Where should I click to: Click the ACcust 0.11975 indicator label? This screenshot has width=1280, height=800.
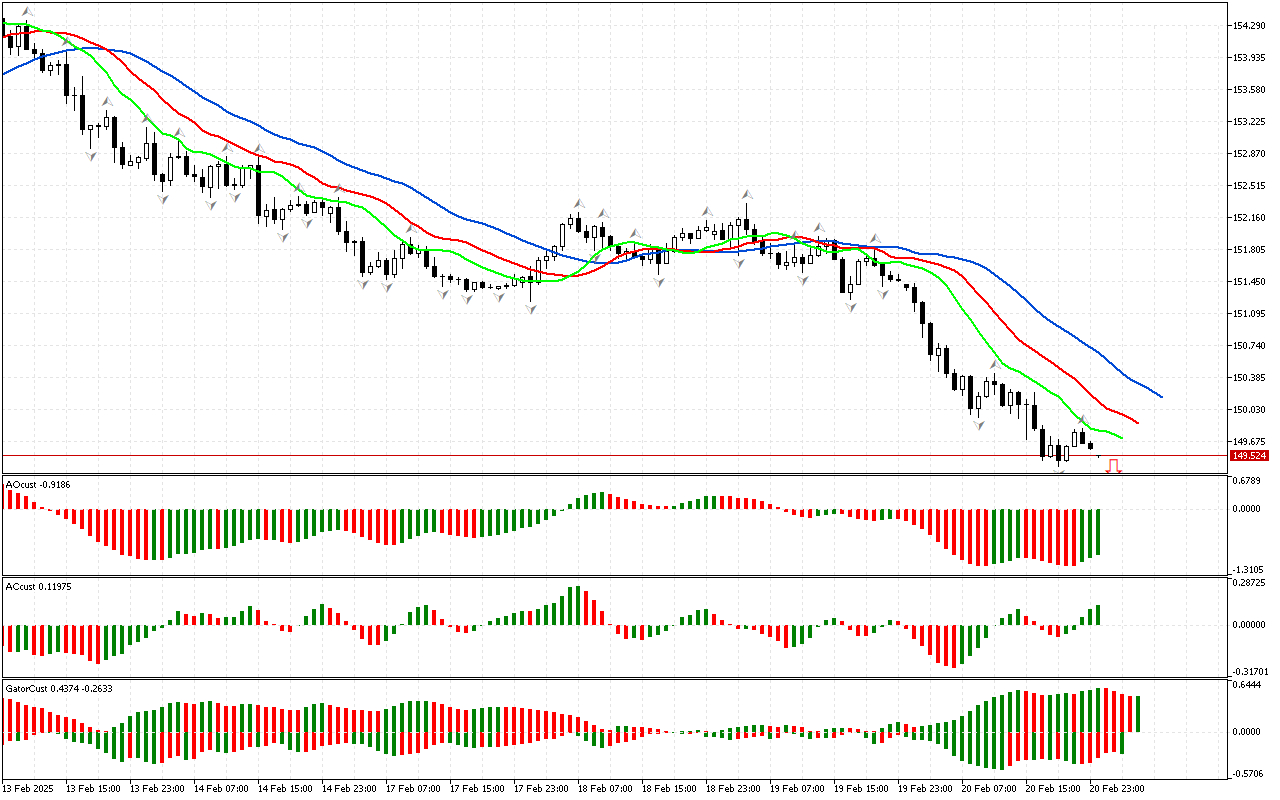(x=39, y=585)
